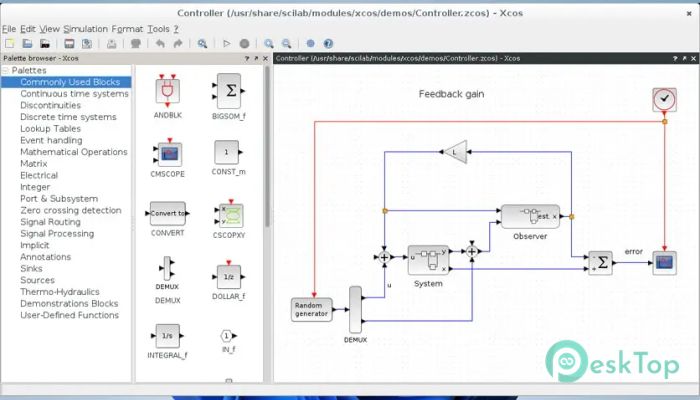
Task: Select Mathematical Operations palette
Action: 74,152
